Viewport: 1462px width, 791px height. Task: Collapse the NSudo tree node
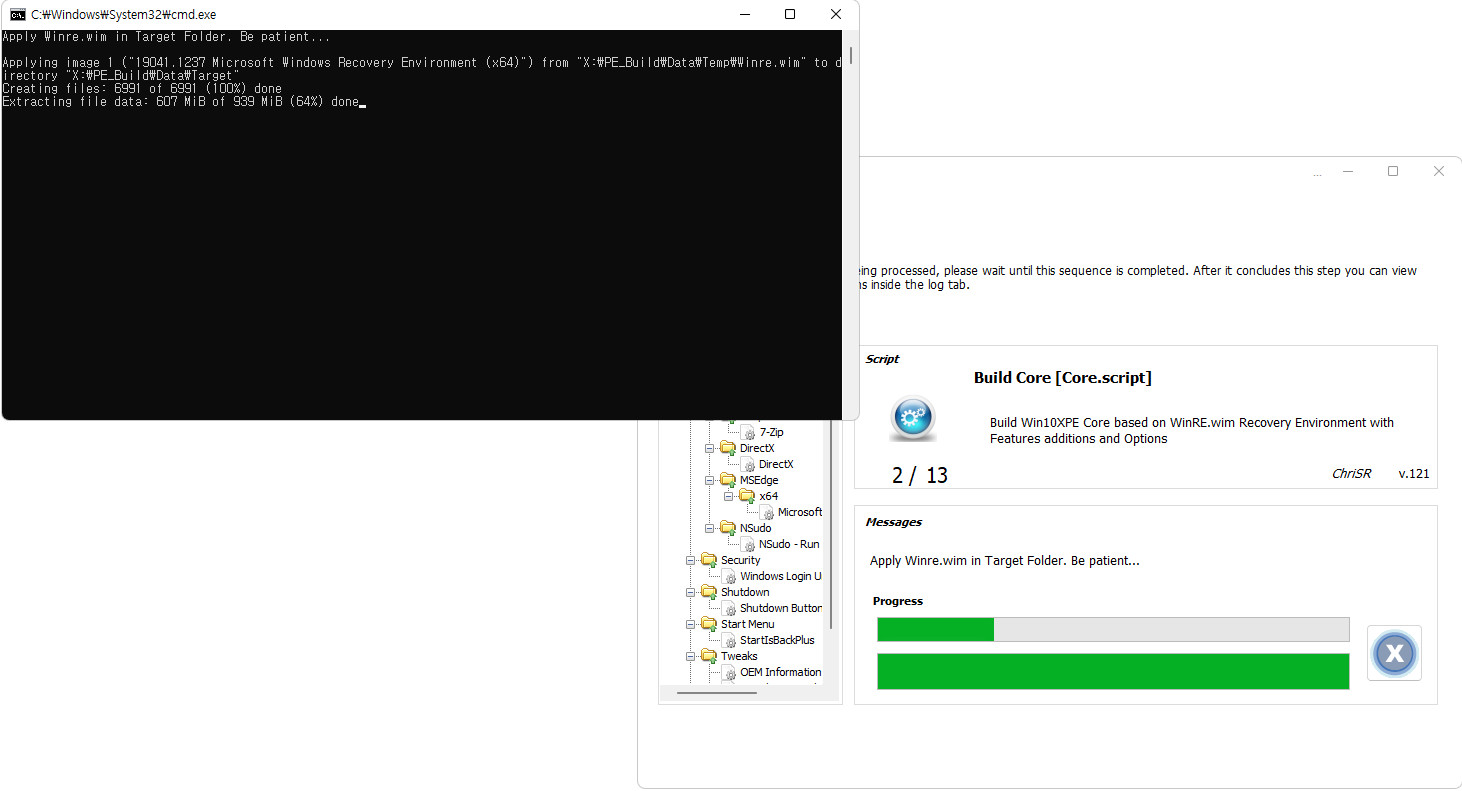pyautogui.click(x=709, y=528)
